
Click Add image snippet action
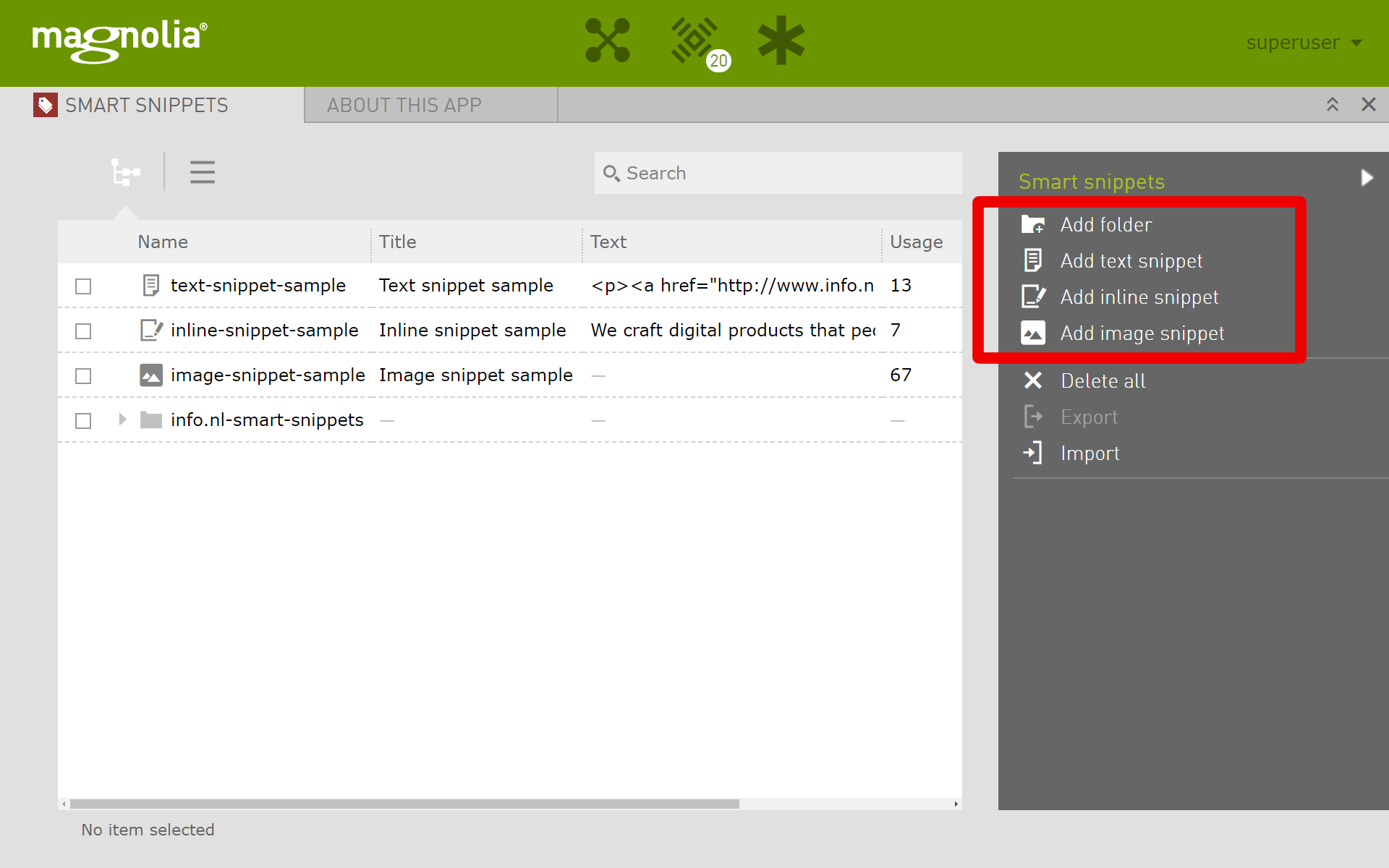(x=1142, y=333)
